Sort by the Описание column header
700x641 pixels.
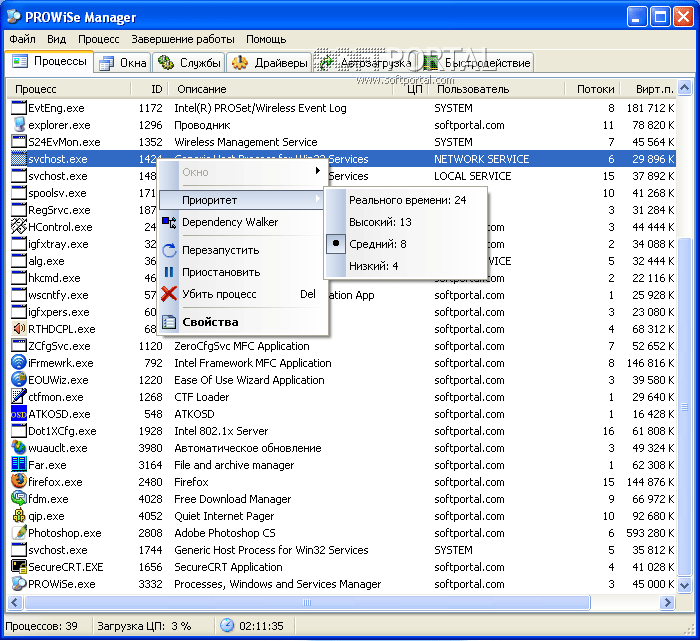[x=281, y=89]
